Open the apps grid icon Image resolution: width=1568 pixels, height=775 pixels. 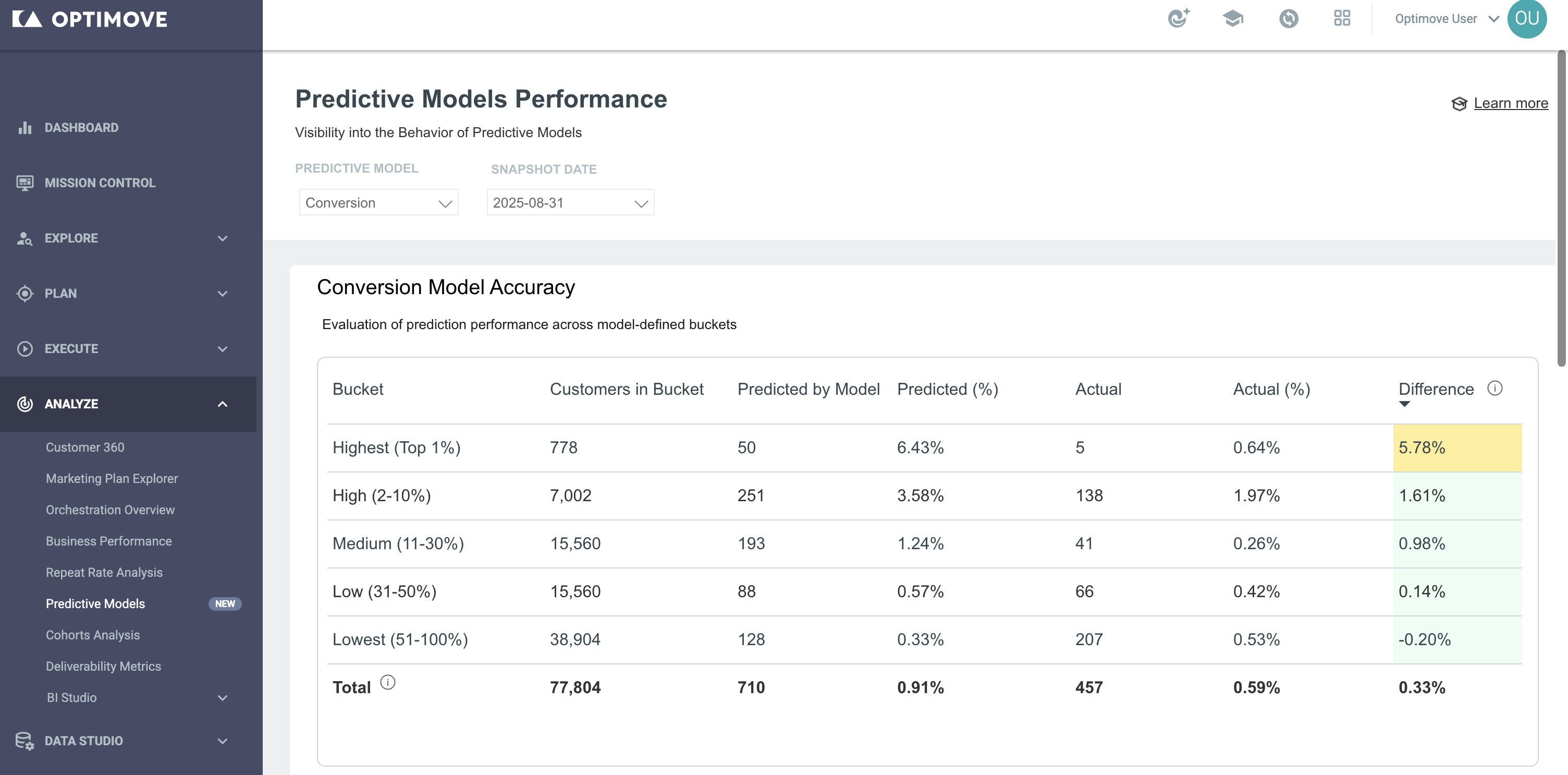[x=1342, y=18]
